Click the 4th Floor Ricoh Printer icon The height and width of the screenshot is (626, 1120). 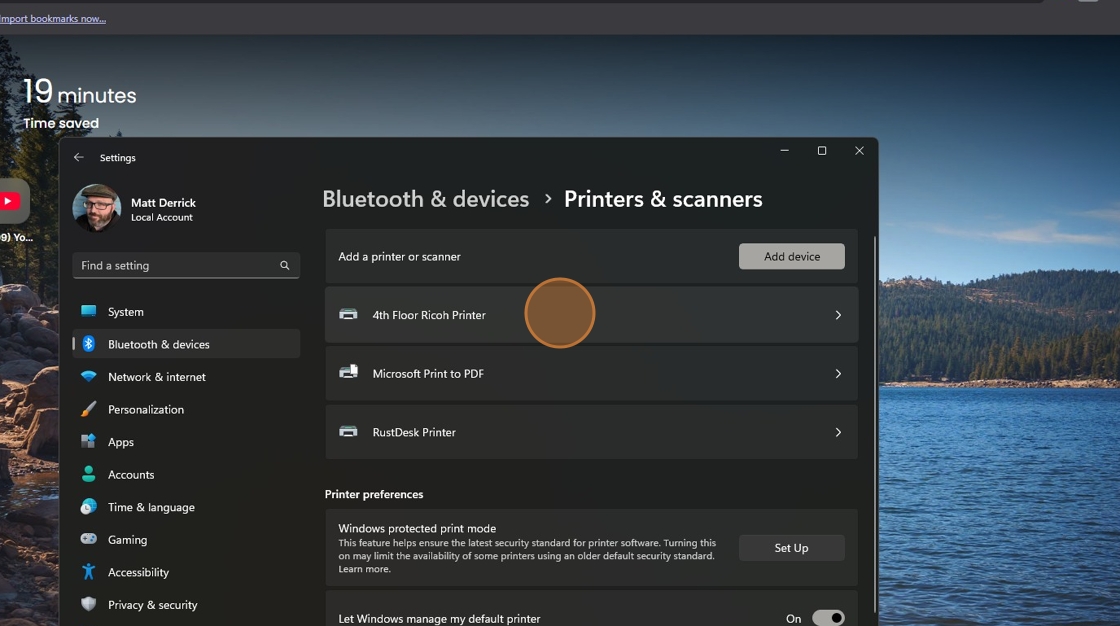[x=348, y=314]
